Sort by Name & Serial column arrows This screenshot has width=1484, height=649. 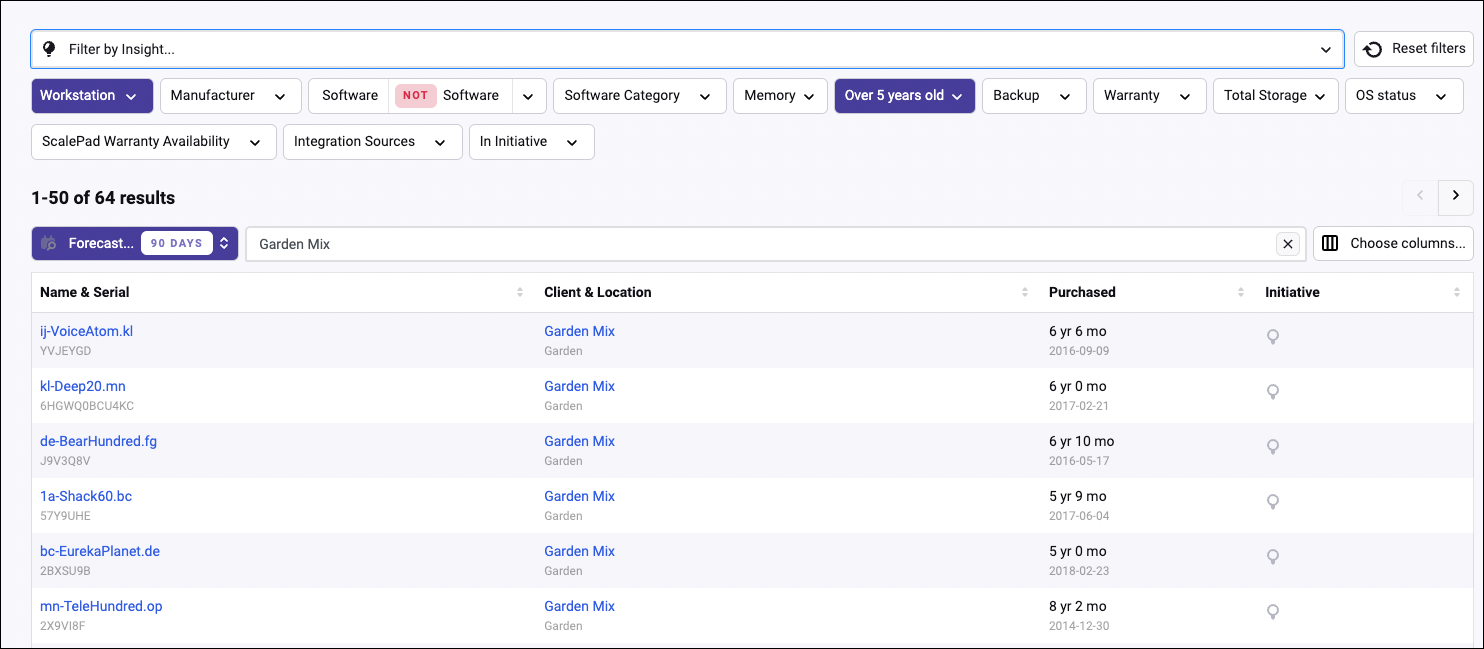pos(520,292)
